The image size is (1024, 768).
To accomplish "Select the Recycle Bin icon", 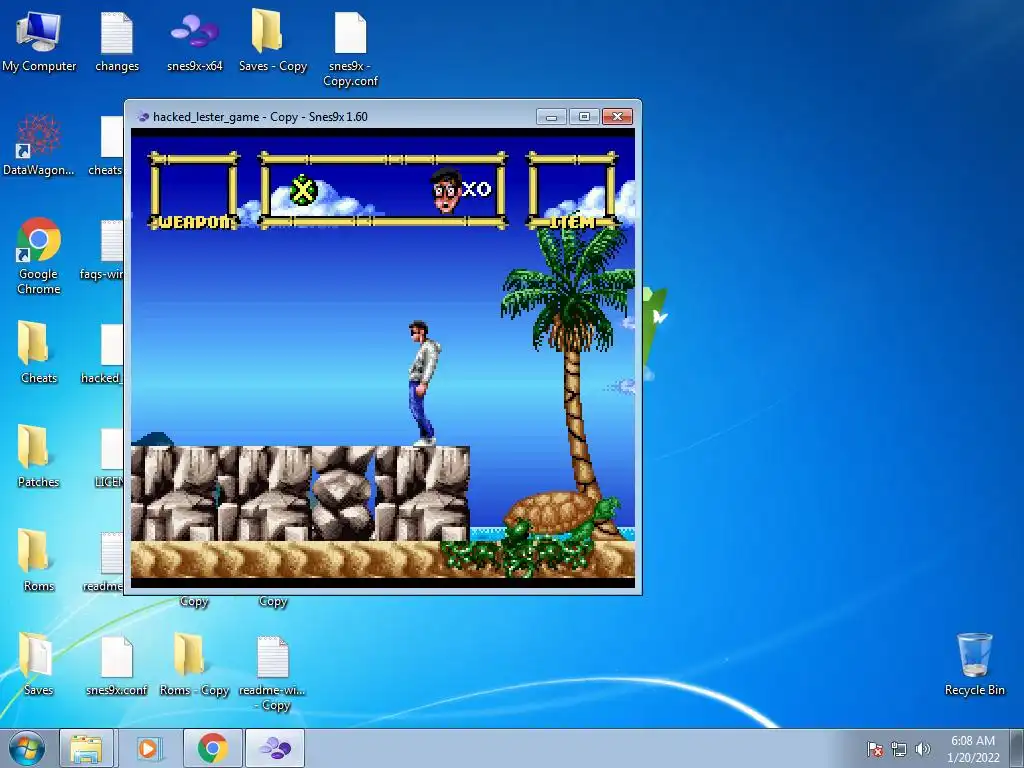I will pyautogui.click(x=974, y=664).
